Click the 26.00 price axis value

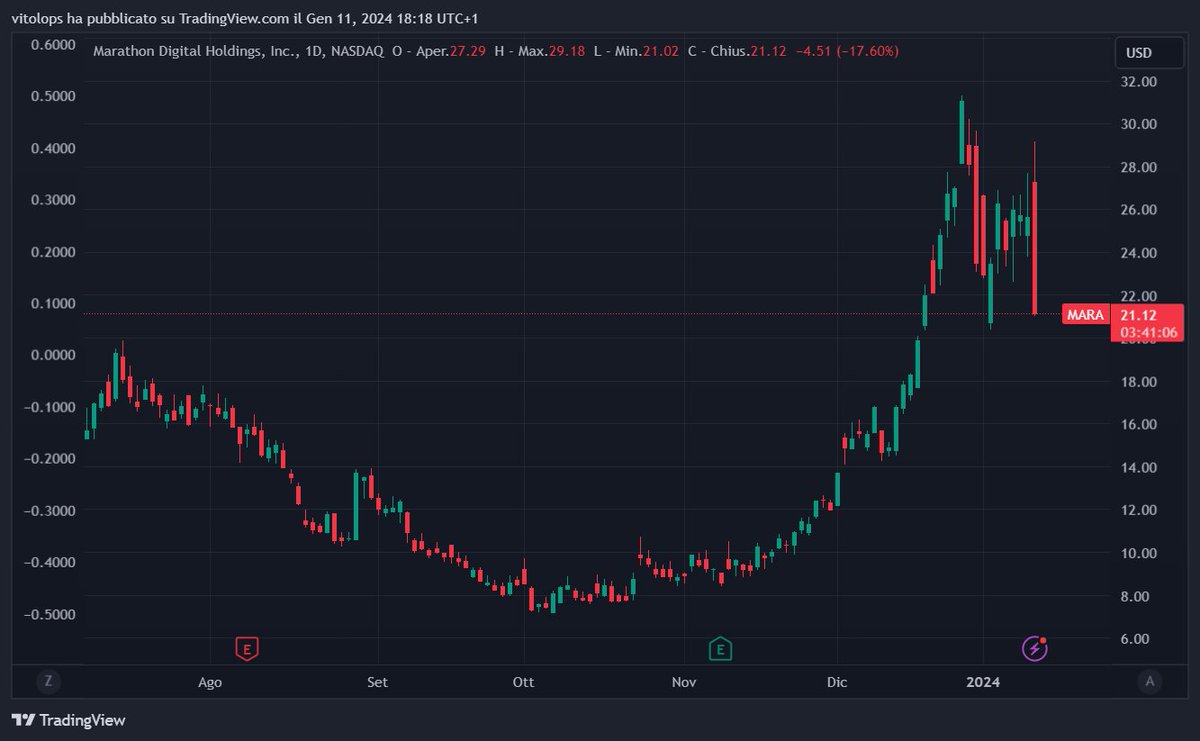pyautogui.click(x=1139, y=210)
